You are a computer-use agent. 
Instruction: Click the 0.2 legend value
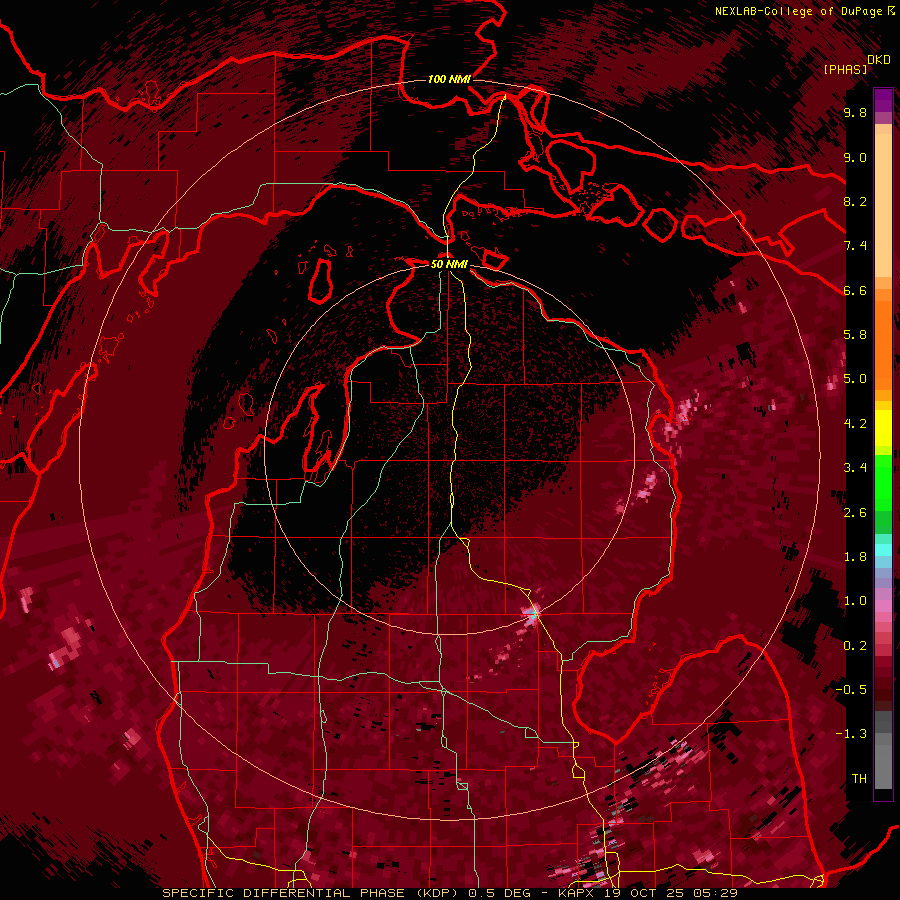[x=855, y=646]
